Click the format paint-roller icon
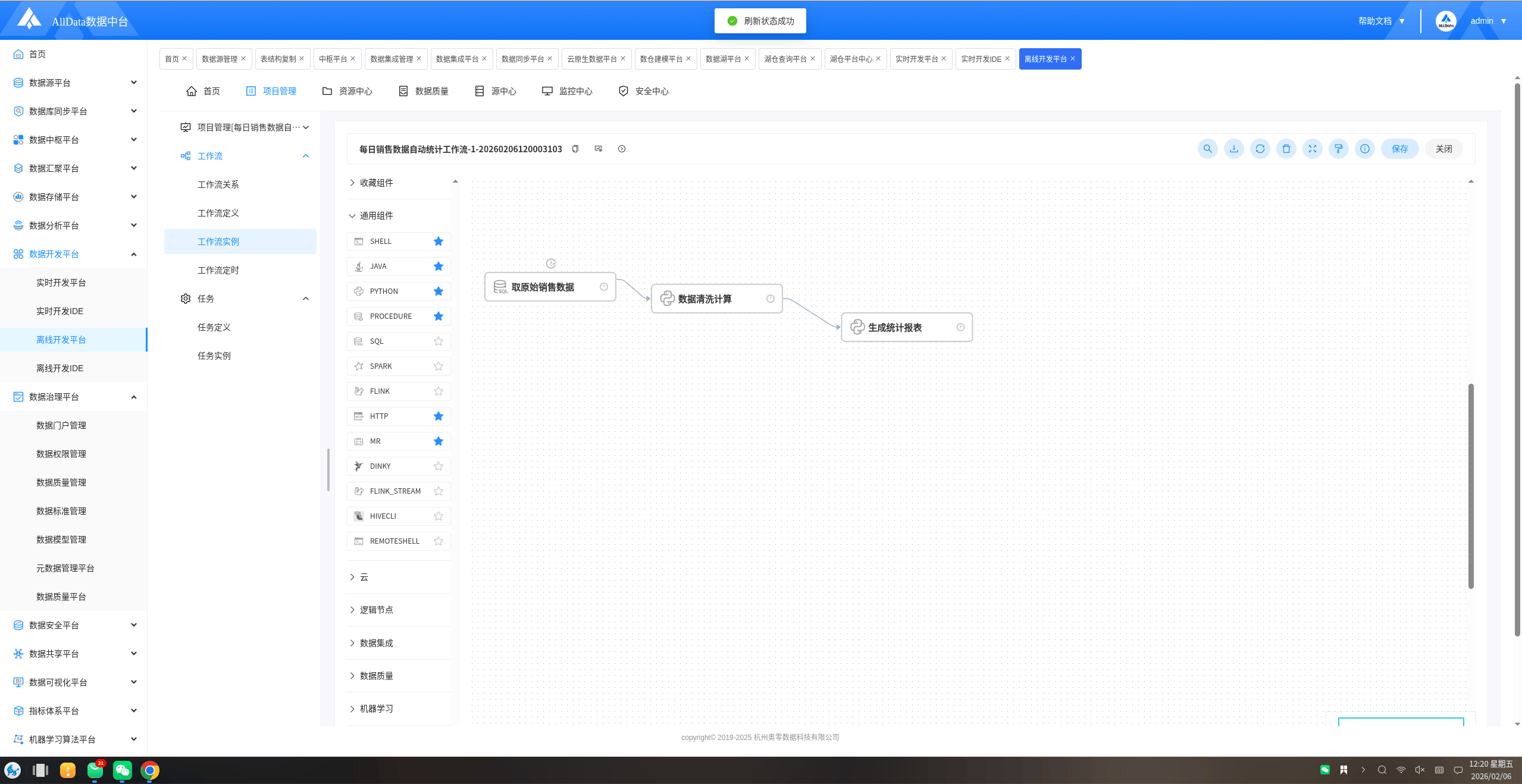 tap(1338, 149)
